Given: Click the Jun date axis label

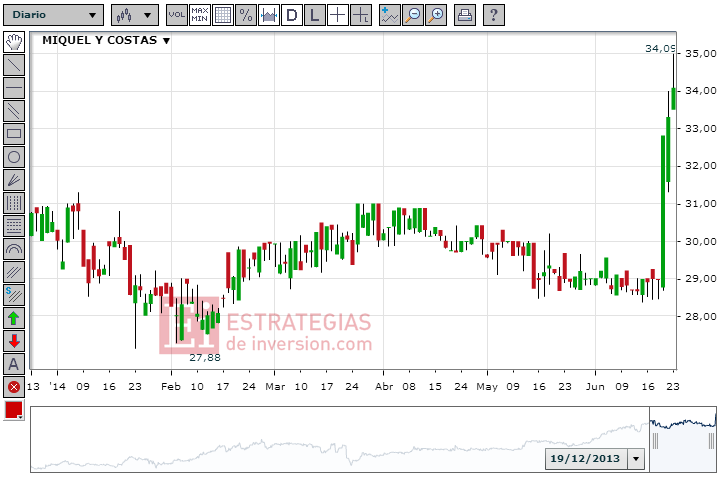Looking at the screenshot, I should tap(595, 387).
